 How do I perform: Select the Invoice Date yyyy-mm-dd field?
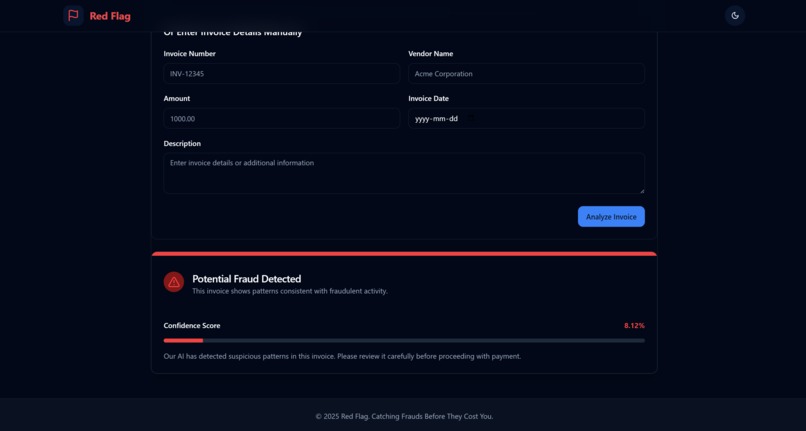[526, 118]
